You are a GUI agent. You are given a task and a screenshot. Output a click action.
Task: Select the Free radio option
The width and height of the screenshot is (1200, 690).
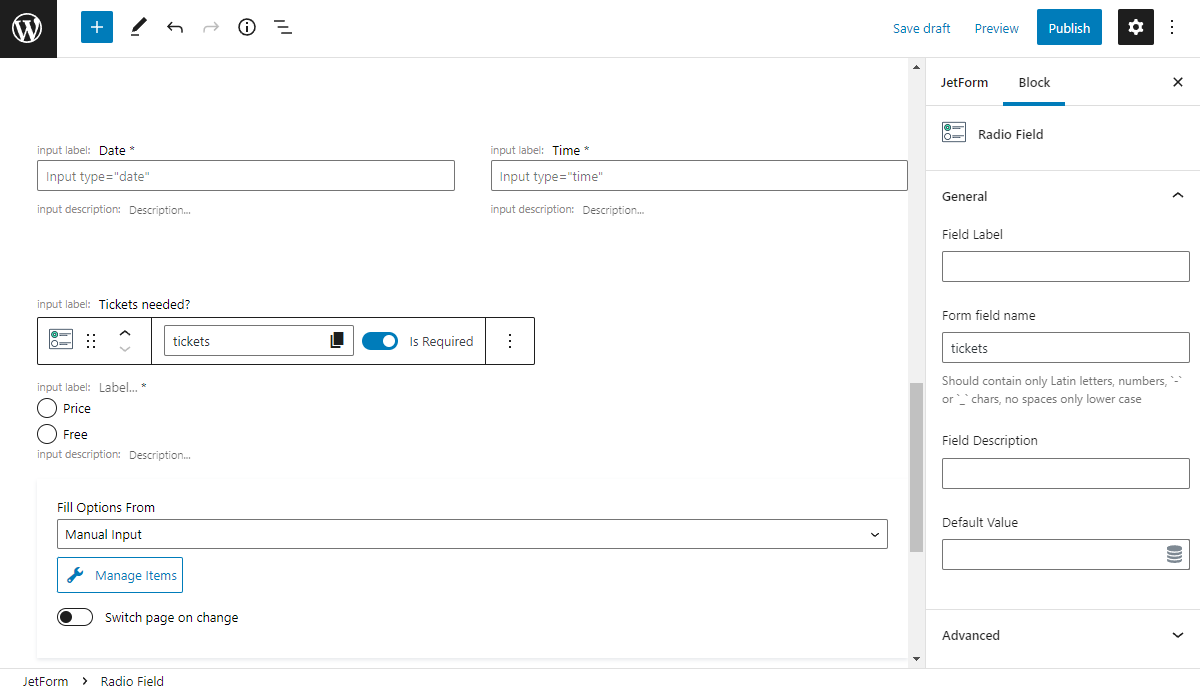pyautogui.click(x=46, y=433)
